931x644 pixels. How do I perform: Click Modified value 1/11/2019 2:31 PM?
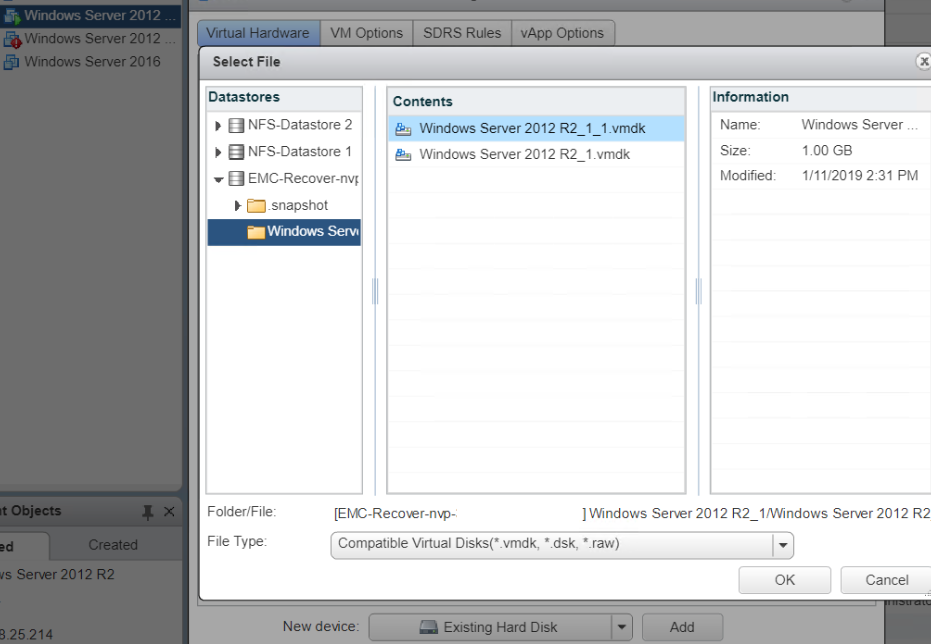[x=860, y=176]
